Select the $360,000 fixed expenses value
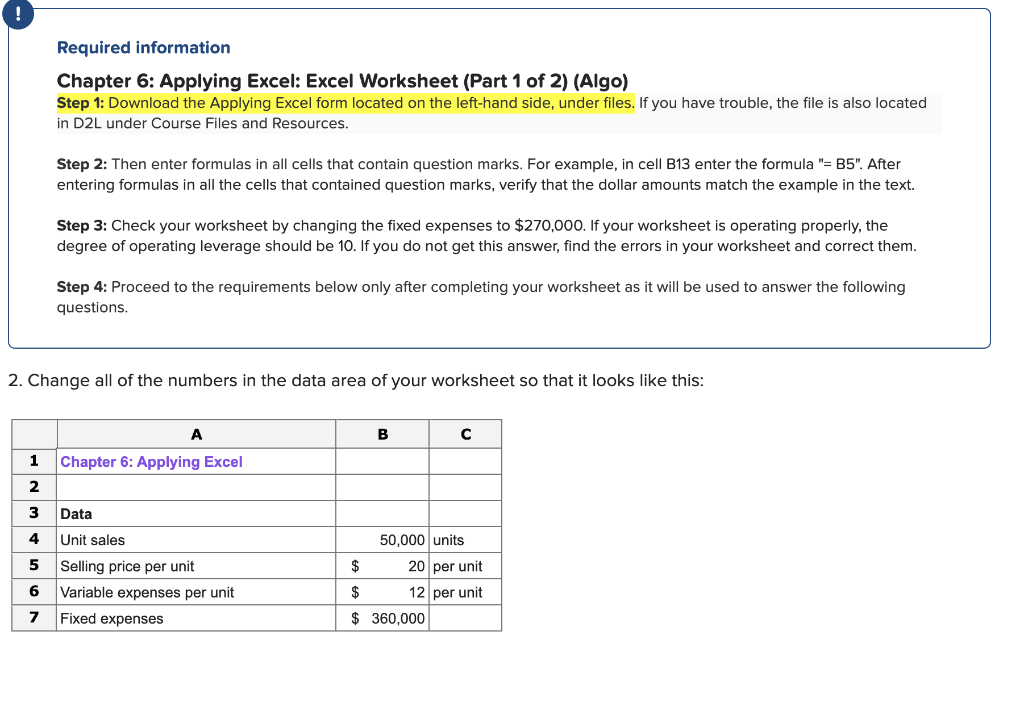This screenshot has width=1024, height=719. click(x=382, y=617)
